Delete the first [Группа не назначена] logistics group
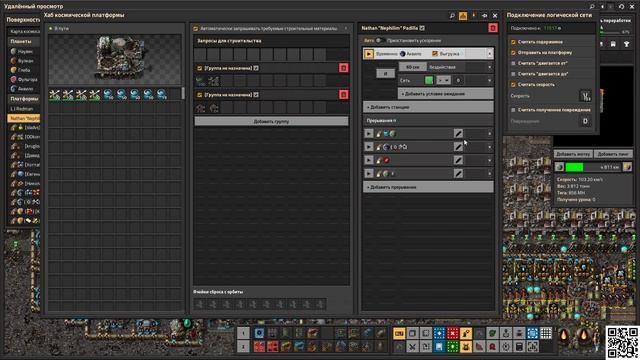Screen dimensions: 640x360 [x=343, y=68]
